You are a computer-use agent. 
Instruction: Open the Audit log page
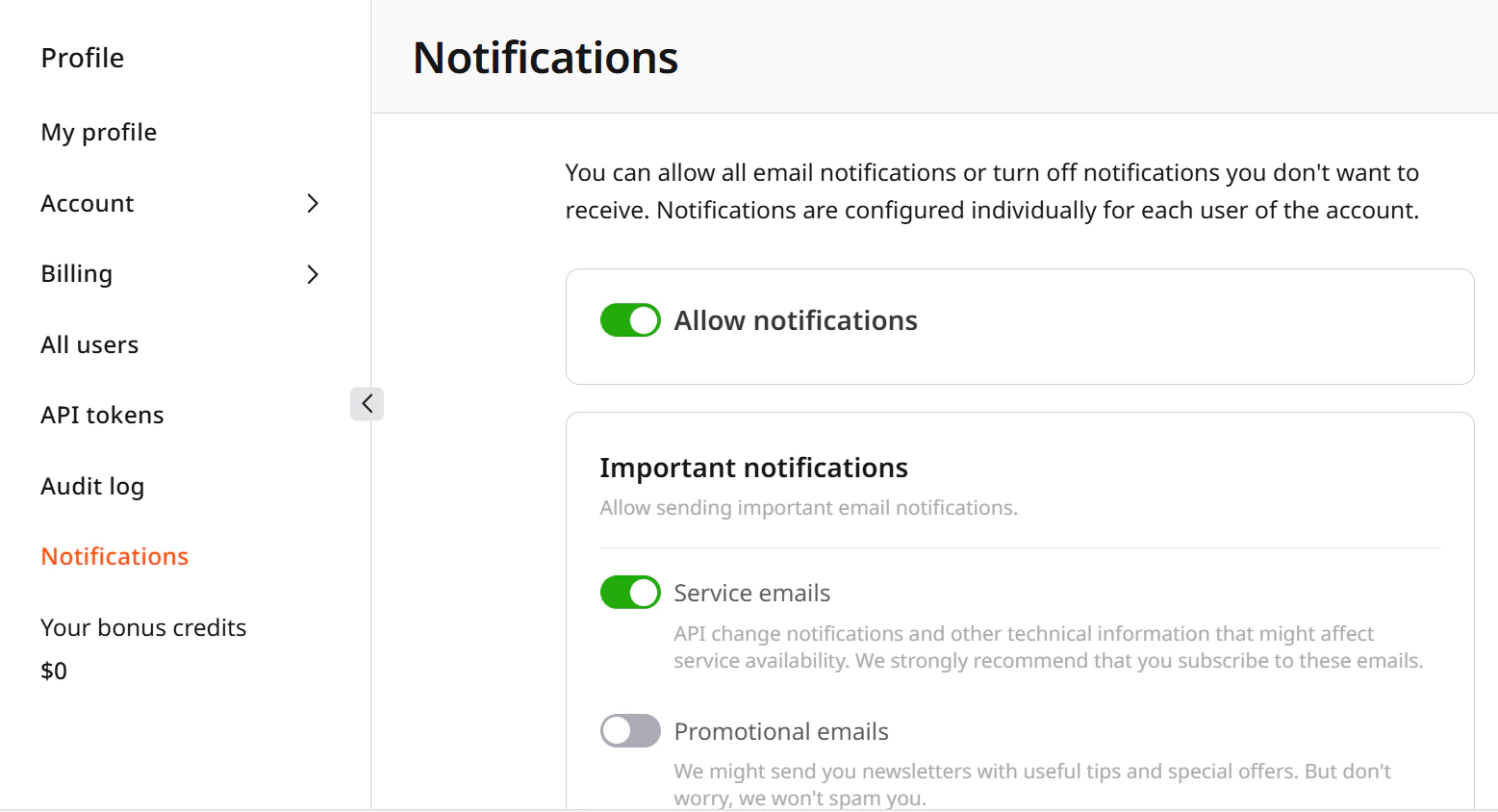tap(92, 486)
